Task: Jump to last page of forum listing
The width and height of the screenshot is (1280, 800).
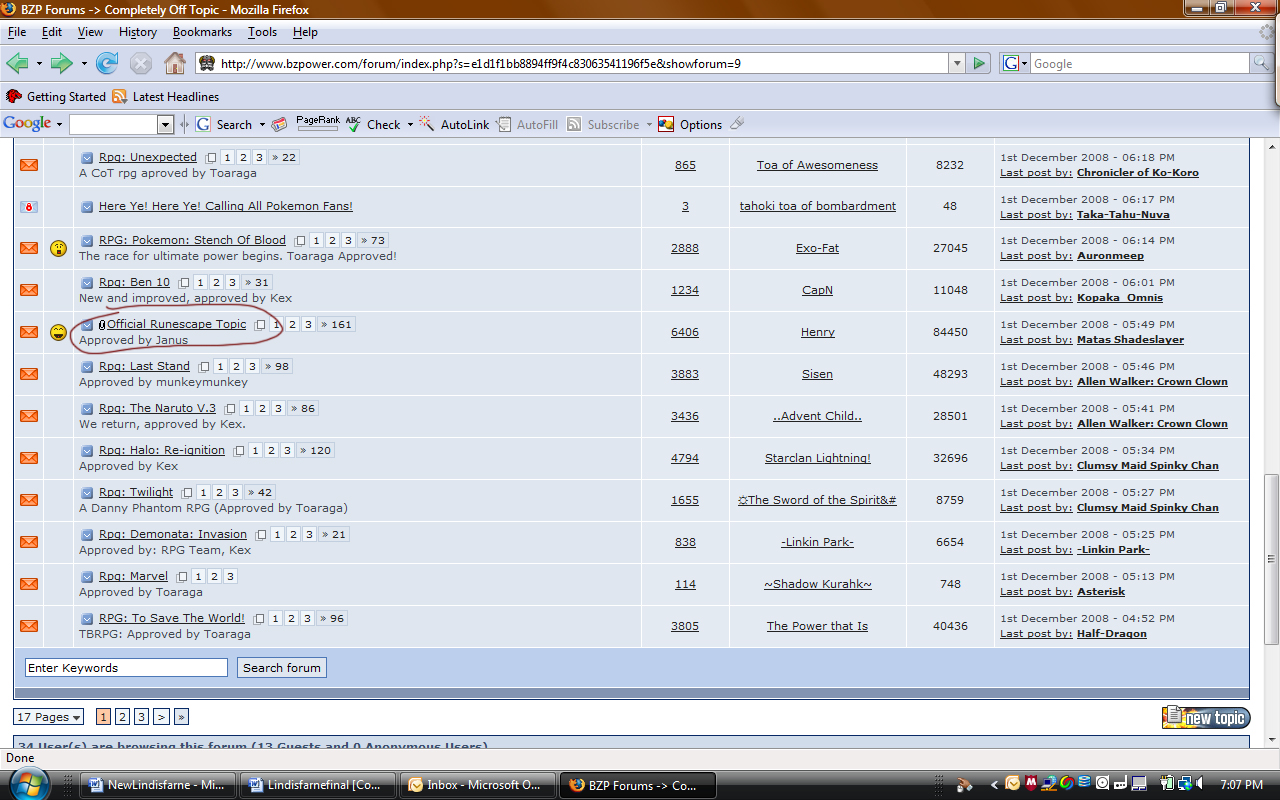Action: [x=181, y=717]
